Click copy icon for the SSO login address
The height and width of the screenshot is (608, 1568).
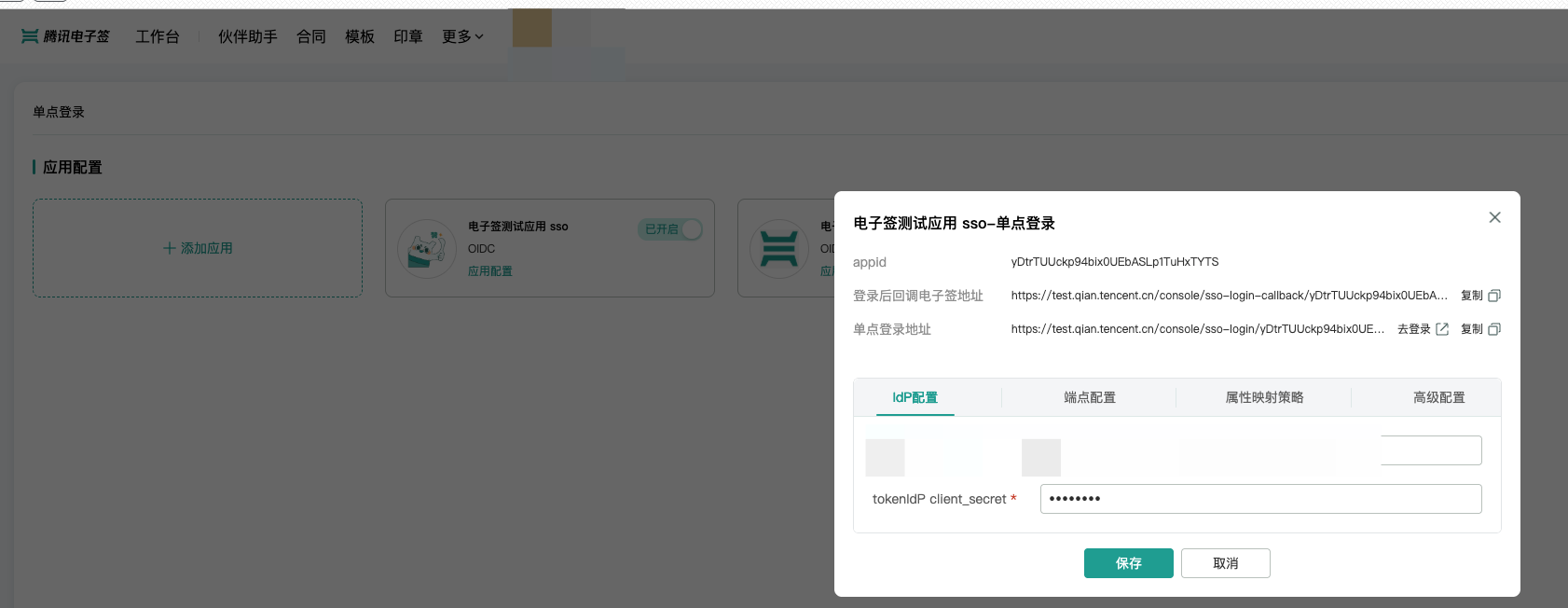(x=1493, y=329)
